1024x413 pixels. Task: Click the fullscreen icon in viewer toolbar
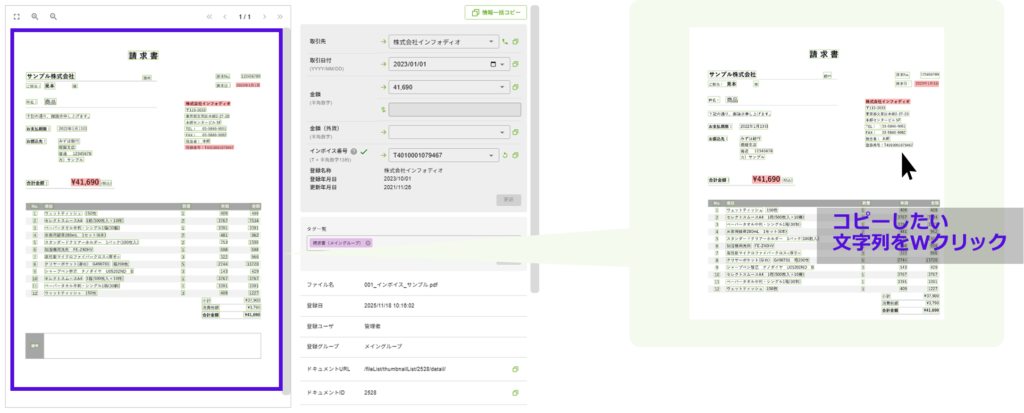pos(17,17)
